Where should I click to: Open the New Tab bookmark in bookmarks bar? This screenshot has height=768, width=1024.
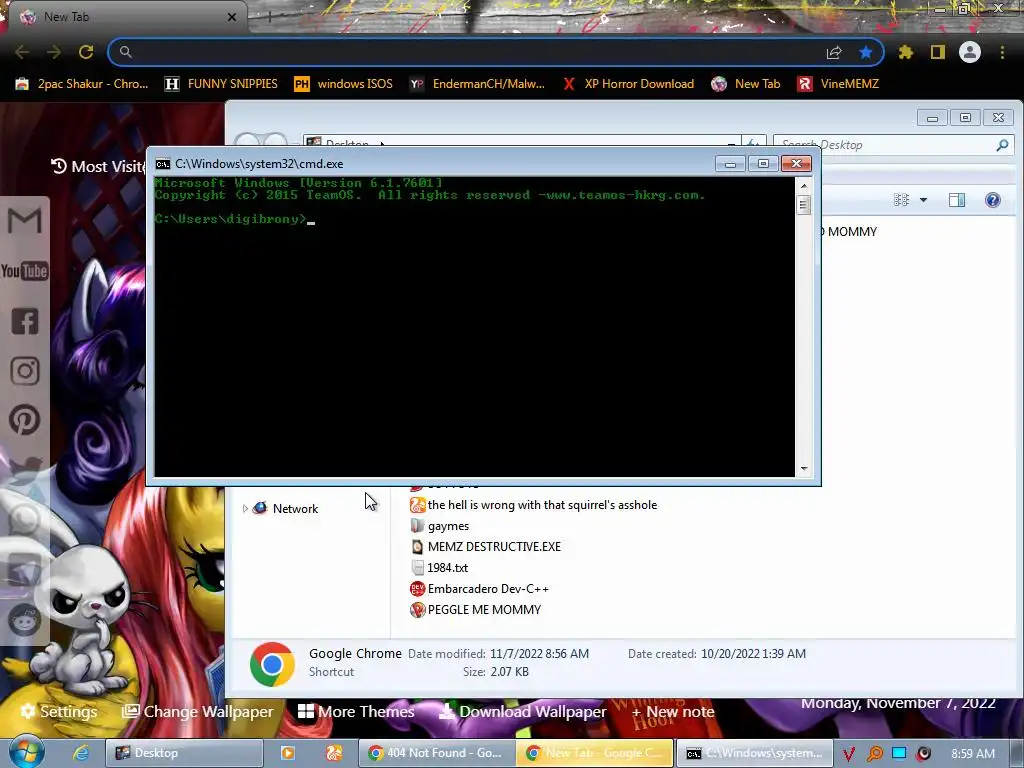[x=746, y=84]
